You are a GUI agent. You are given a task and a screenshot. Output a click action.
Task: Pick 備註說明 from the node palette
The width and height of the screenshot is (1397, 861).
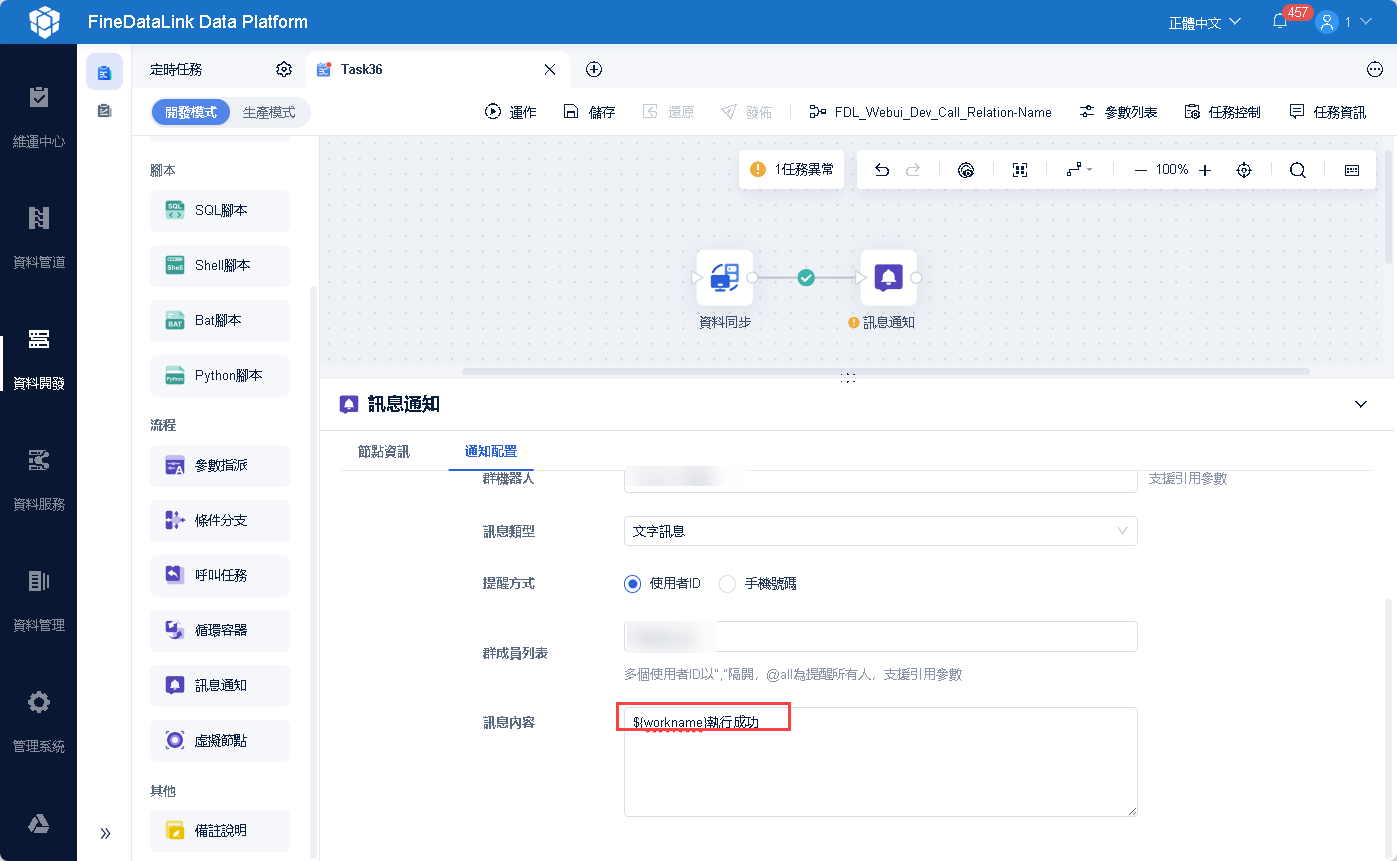[220, 831]
